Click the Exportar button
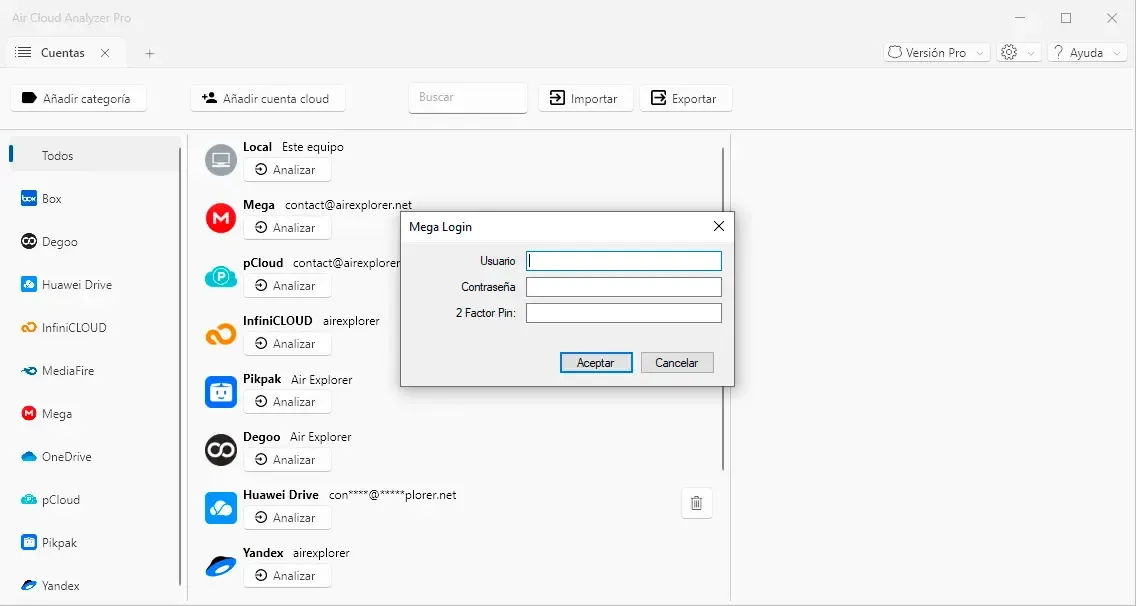The height and width of the screenshot is (606, 1136). click(x=685, y=99)
